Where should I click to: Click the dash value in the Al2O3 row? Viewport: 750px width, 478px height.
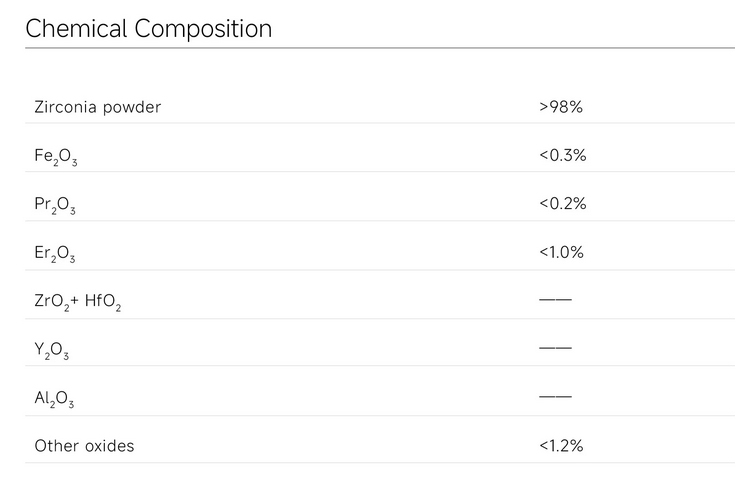(x=555, y=397)
